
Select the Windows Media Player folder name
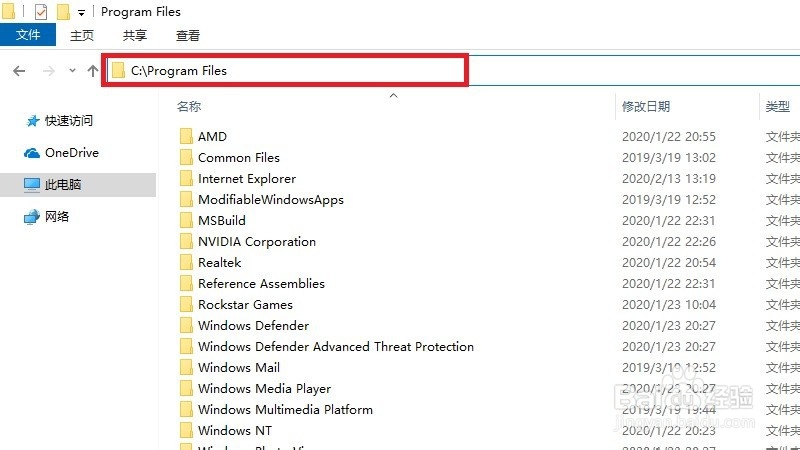coord(264,389)
